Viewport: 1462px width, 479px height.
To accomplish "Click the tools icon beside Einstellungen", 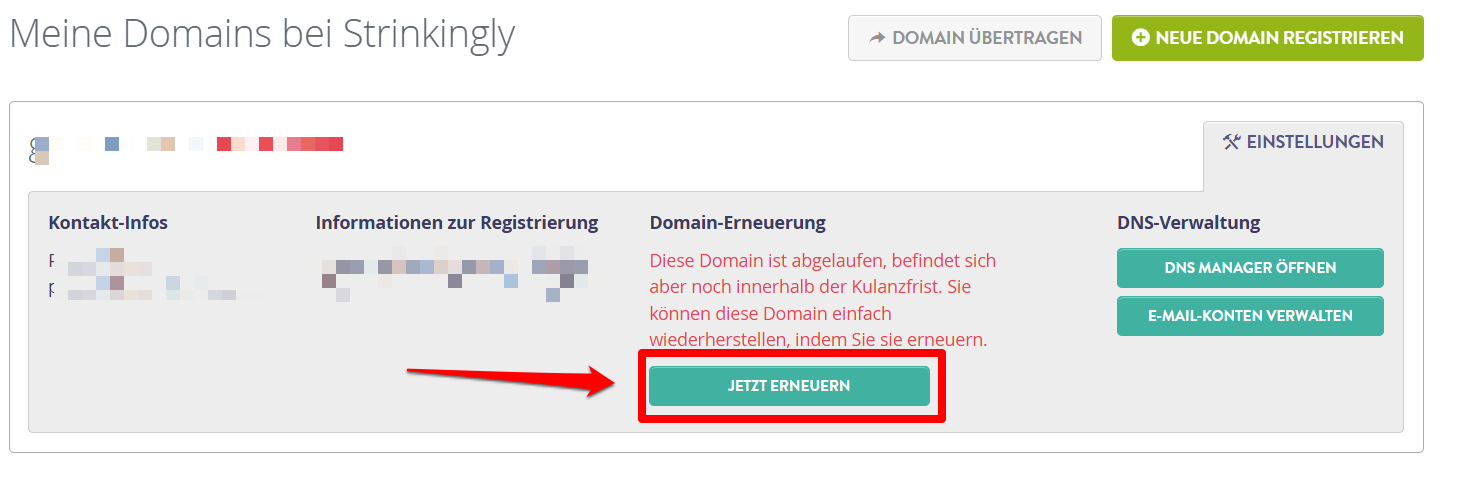I will (x=1231, y=142).
